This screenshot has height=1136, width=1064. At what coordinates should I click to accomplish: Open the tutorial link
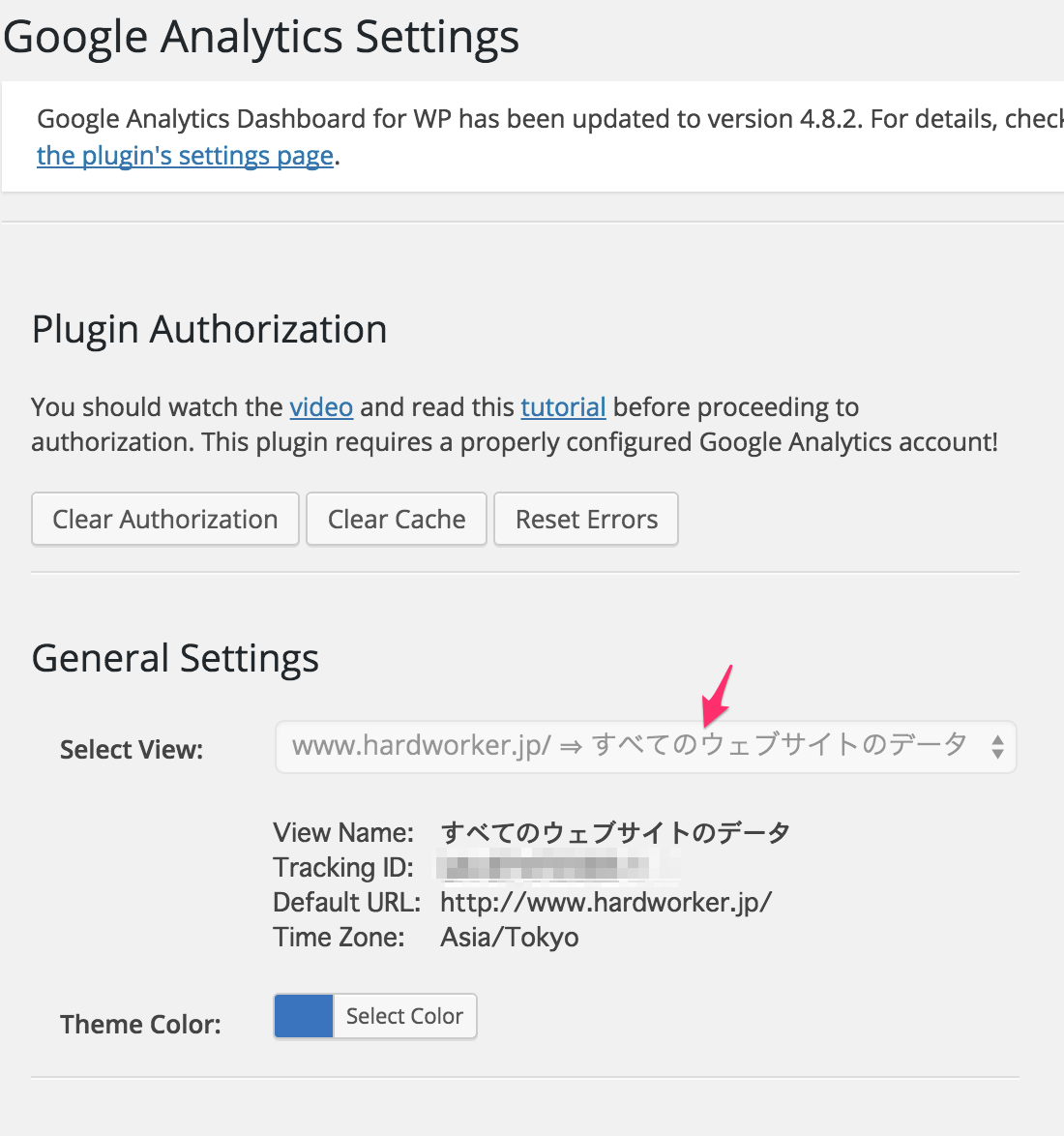click(x=564, y=407)
